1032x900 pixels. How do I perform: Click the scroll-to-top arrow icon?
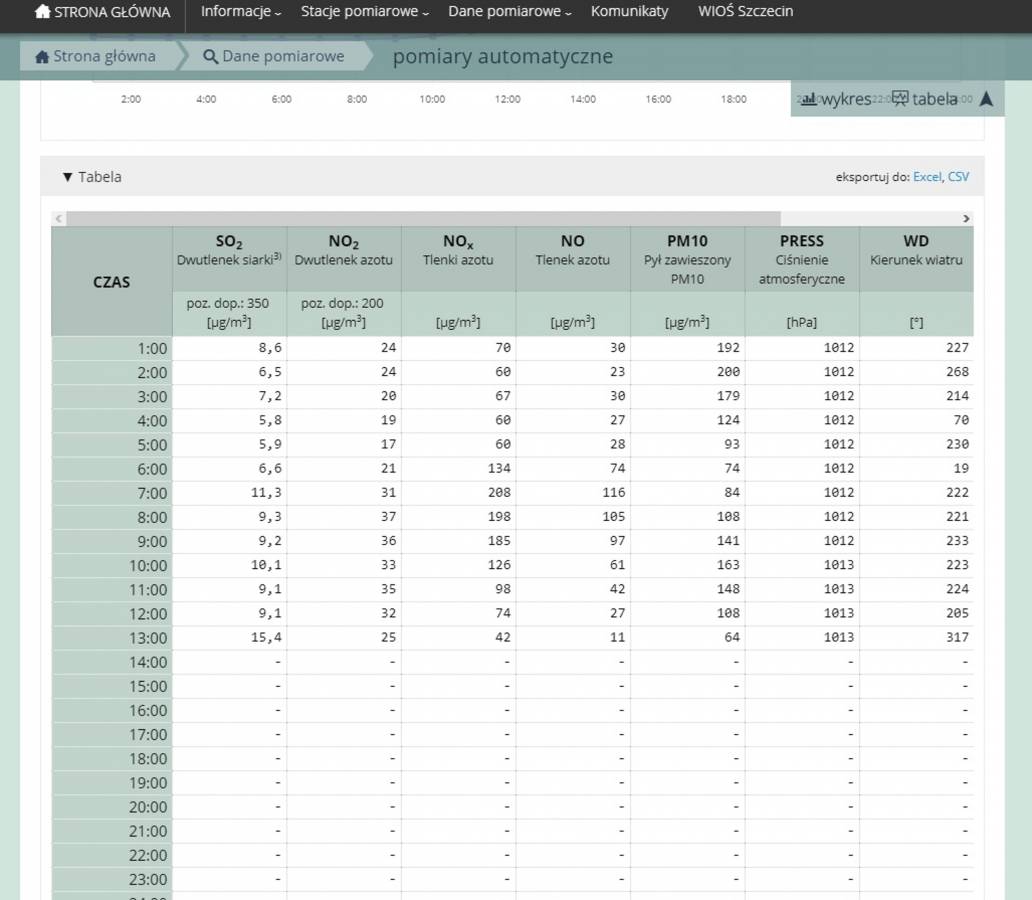click(986, 99)
